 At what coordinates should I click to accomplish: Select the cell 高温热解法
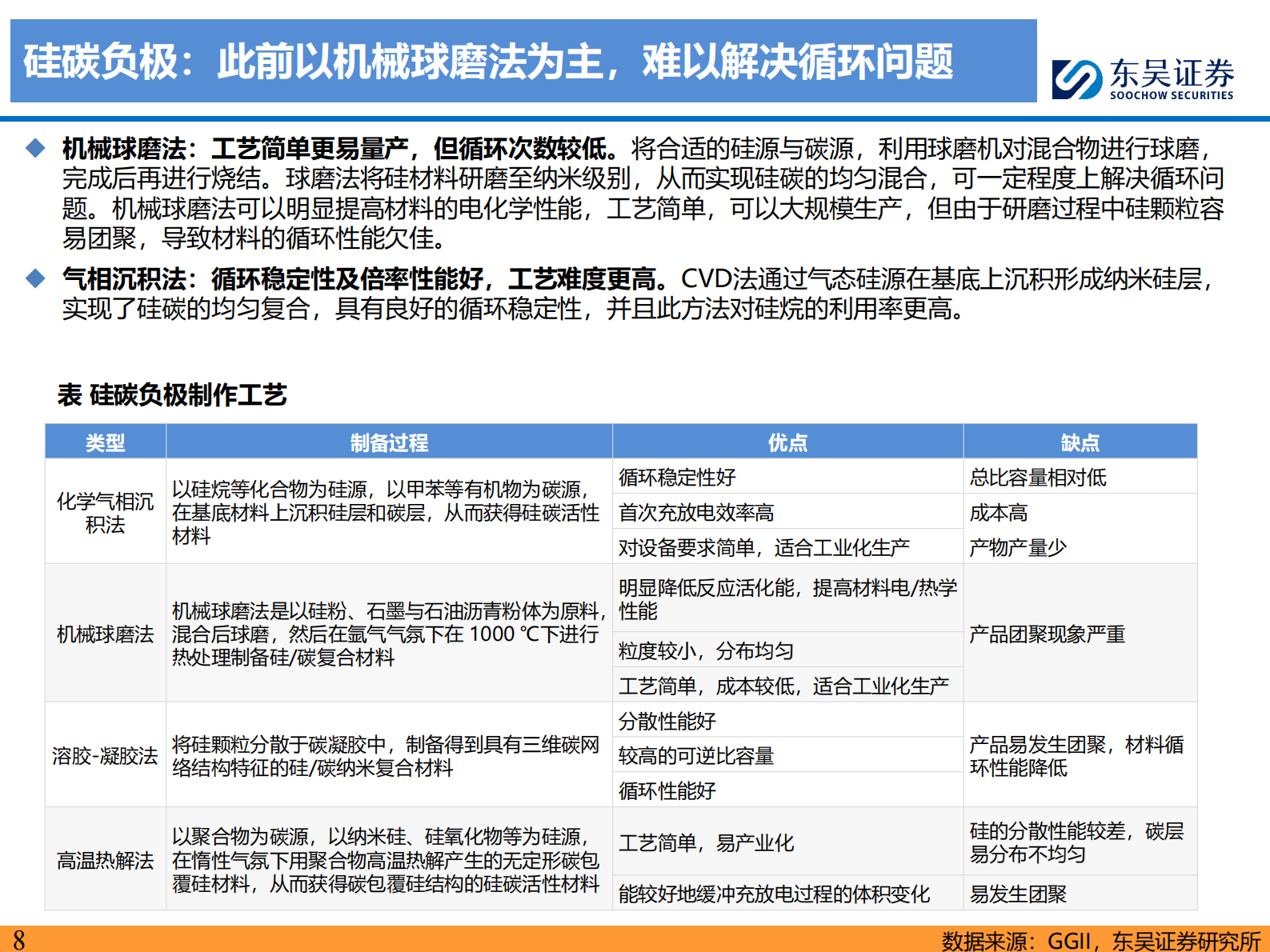106,860
